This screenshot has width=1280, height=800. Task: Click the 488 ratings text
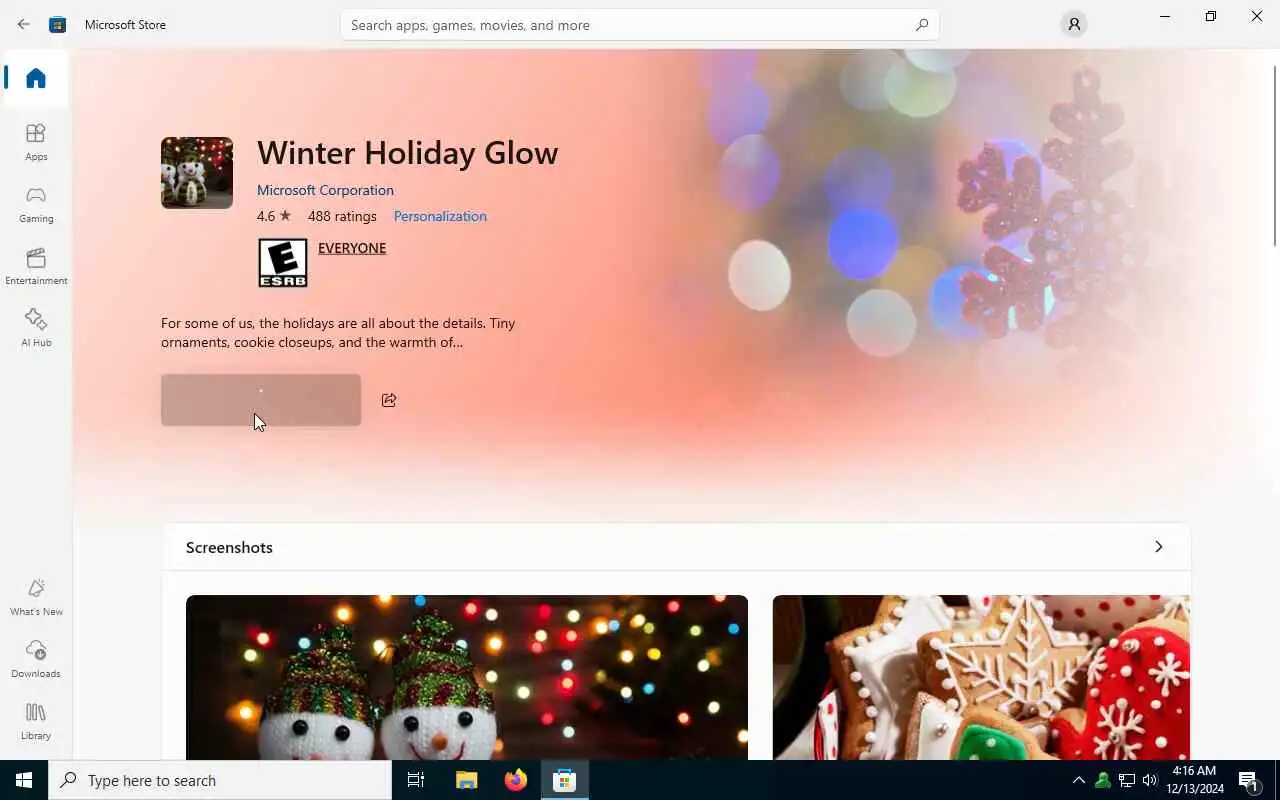pos(342,216)
